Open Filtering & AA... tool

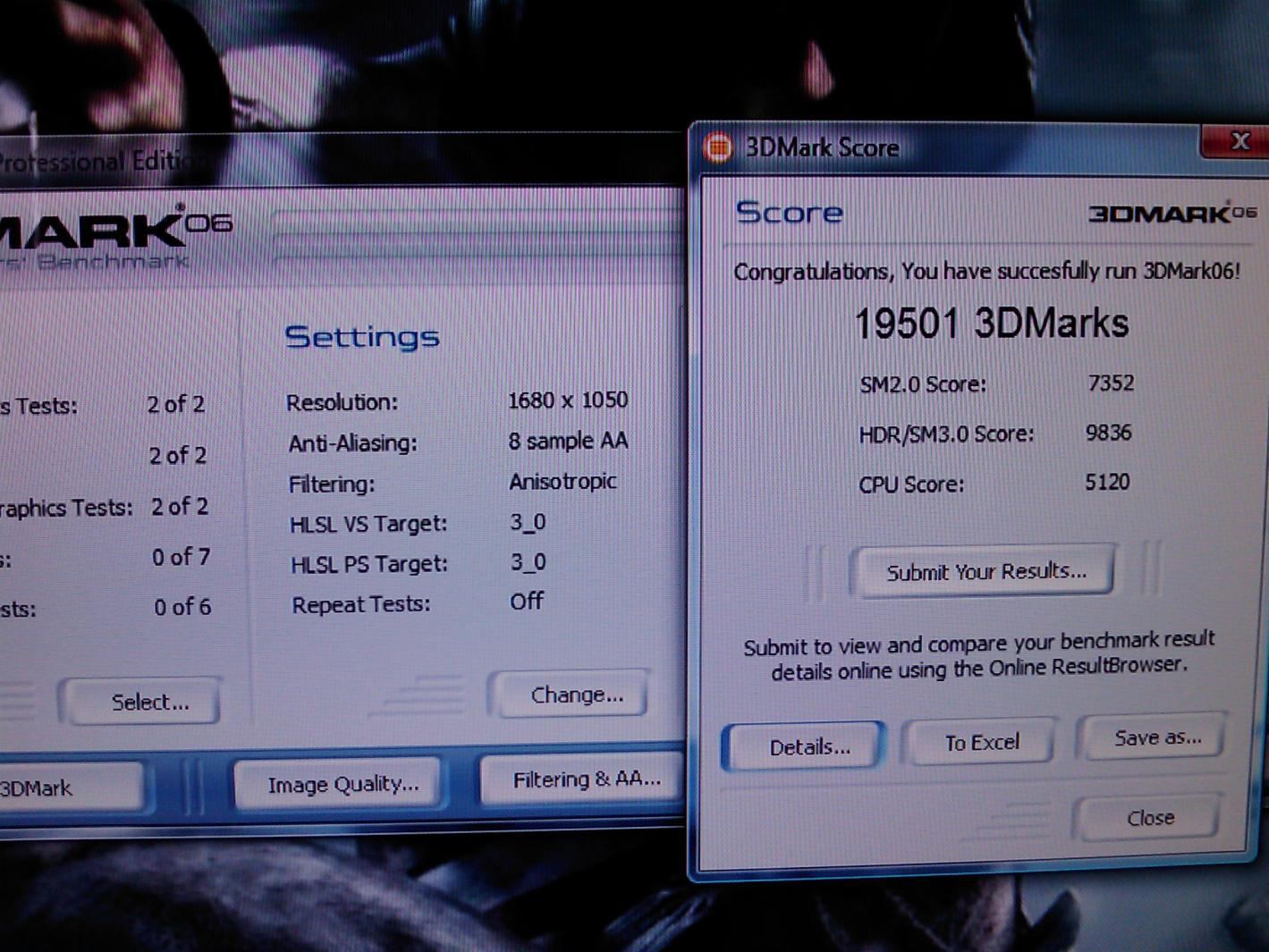click(583, 779)
